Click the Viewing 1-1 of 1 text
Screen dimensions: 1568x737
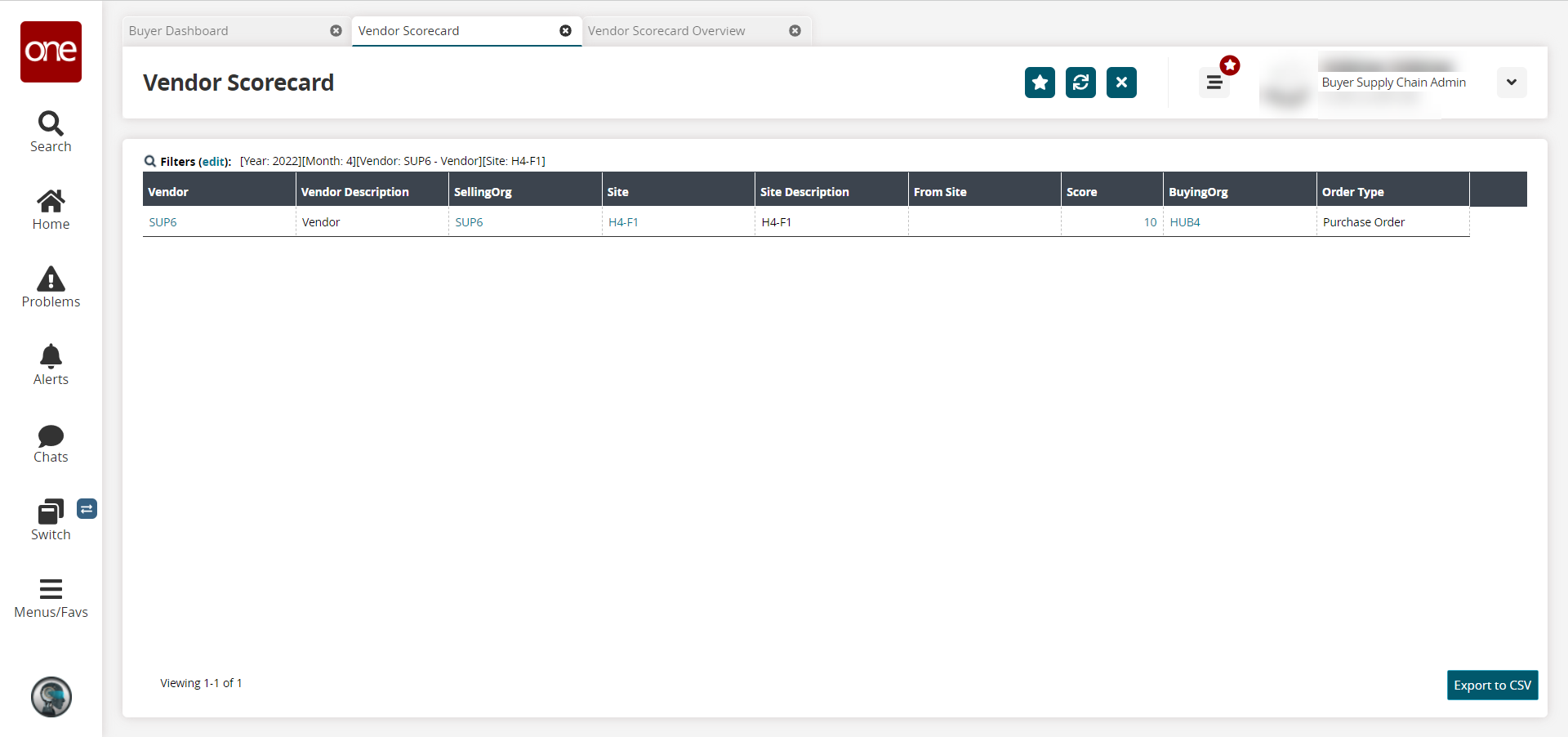pyautogui.click(x=201, y=683)
